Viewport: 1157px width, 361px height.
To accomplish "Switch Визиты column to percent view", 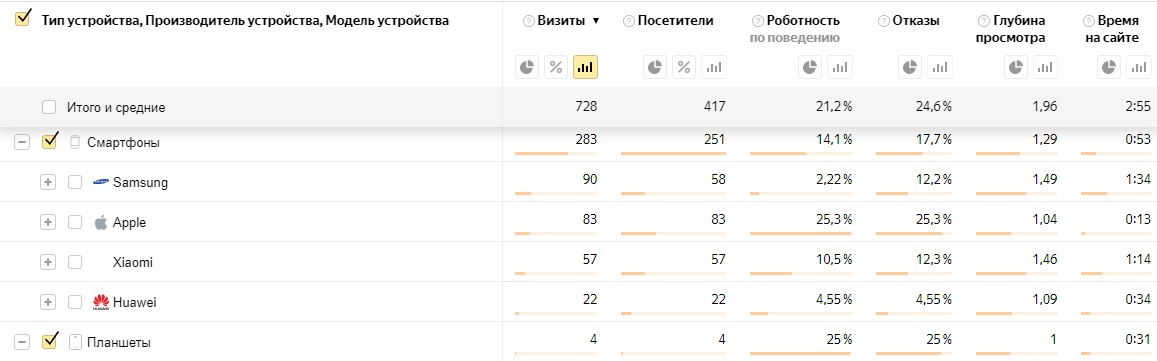I will tap(556, 67).
